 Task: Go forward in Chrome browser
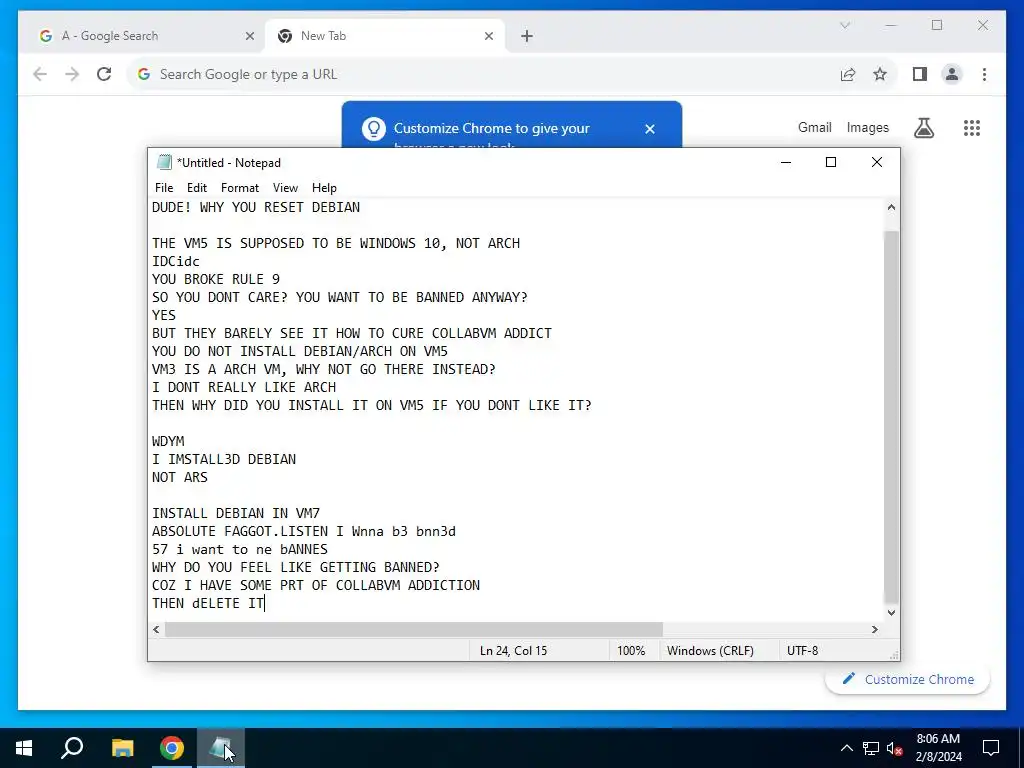click(72, 74)
